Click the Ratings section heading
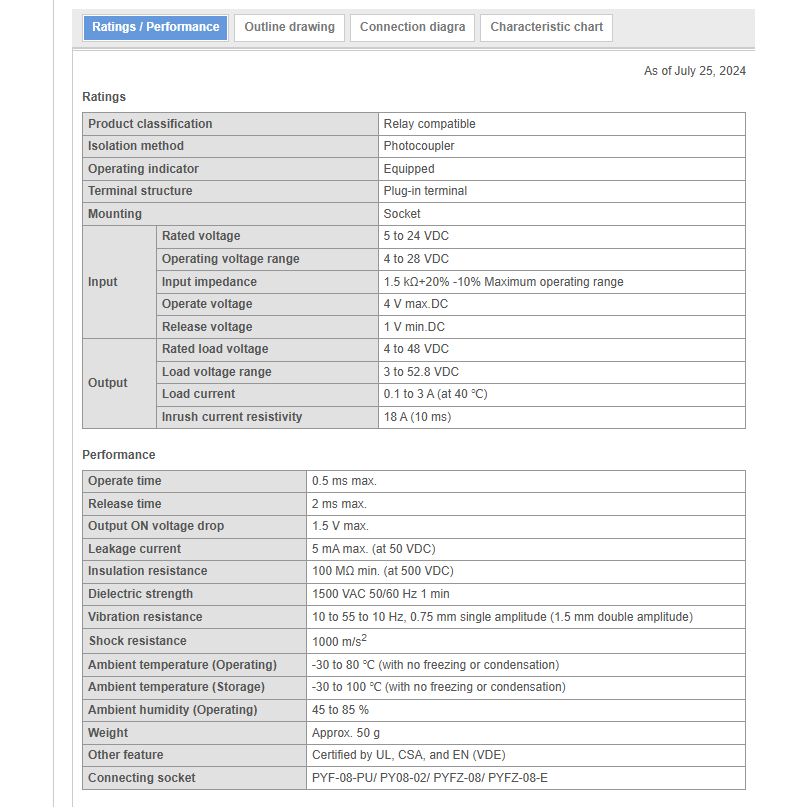The width and height of the screenshot is (807, 807). point(104,97)
